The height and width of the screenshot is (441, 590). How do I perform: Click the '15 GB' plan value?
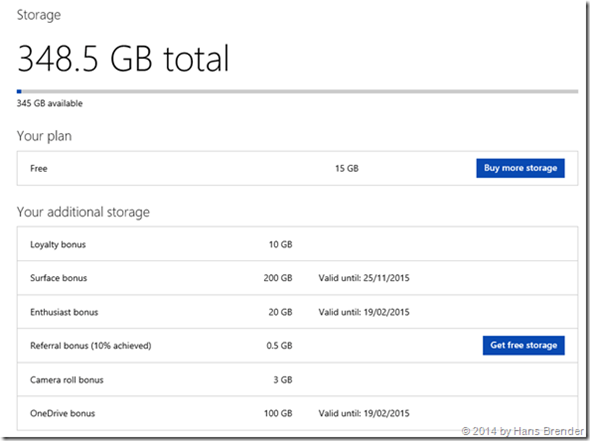point(347,169)
